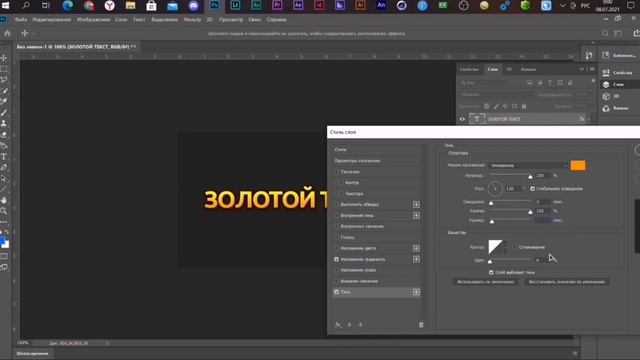Select the Move tool in the left toolbar
The width and height of the screenshot is (640, 360).
(x=4, y=58)
